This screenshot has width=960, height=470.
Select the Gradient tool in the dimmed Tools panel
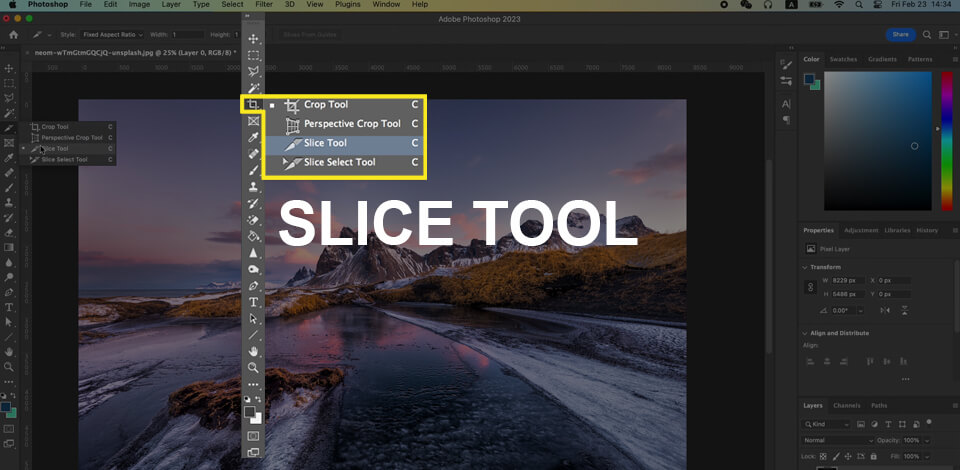(x=9, y=247)
